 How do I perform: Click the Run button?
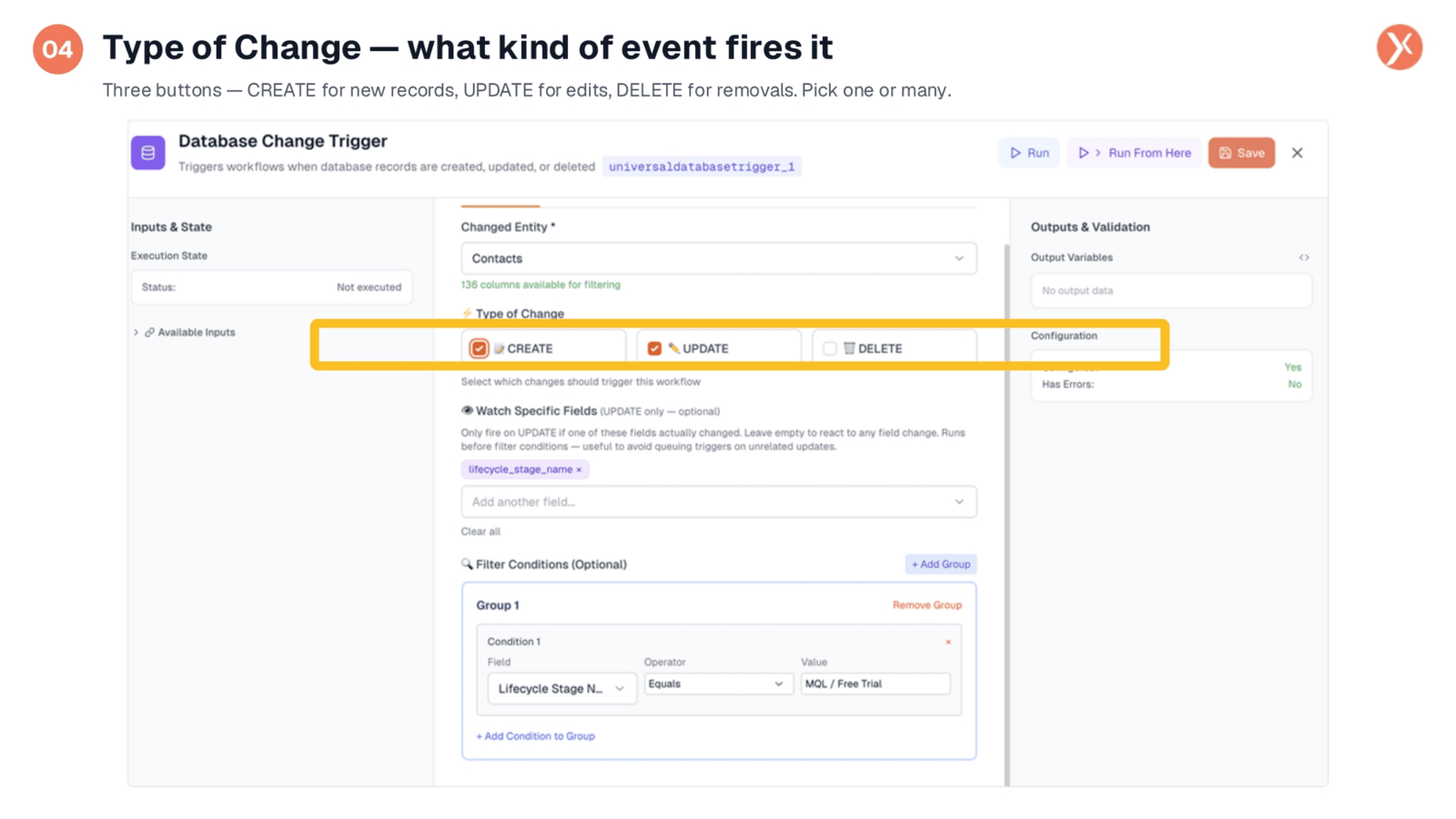pos(1029,153)
